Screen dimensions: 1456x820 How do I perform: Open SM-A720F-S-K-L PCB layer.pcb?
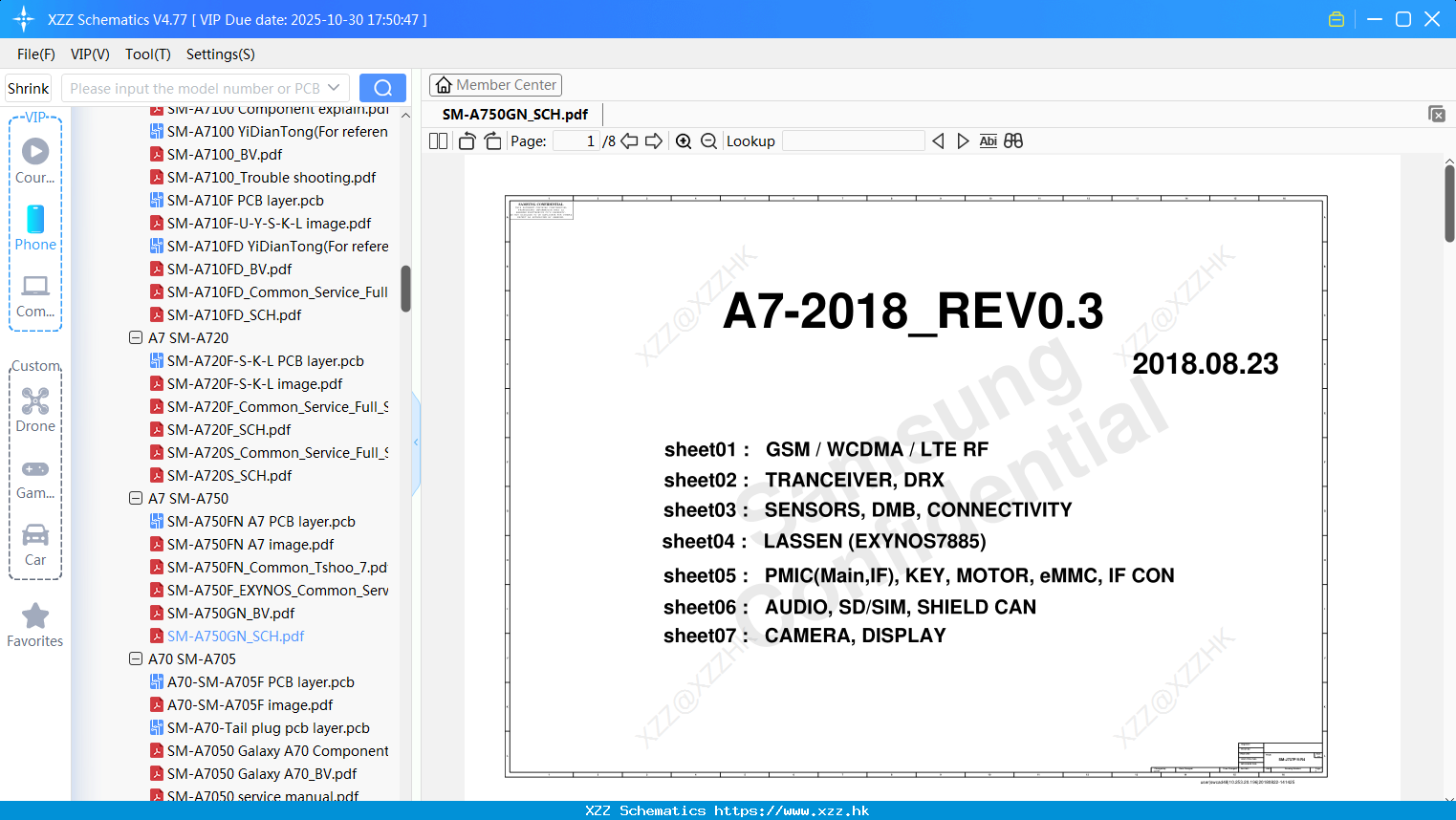(x=266, y=360)
